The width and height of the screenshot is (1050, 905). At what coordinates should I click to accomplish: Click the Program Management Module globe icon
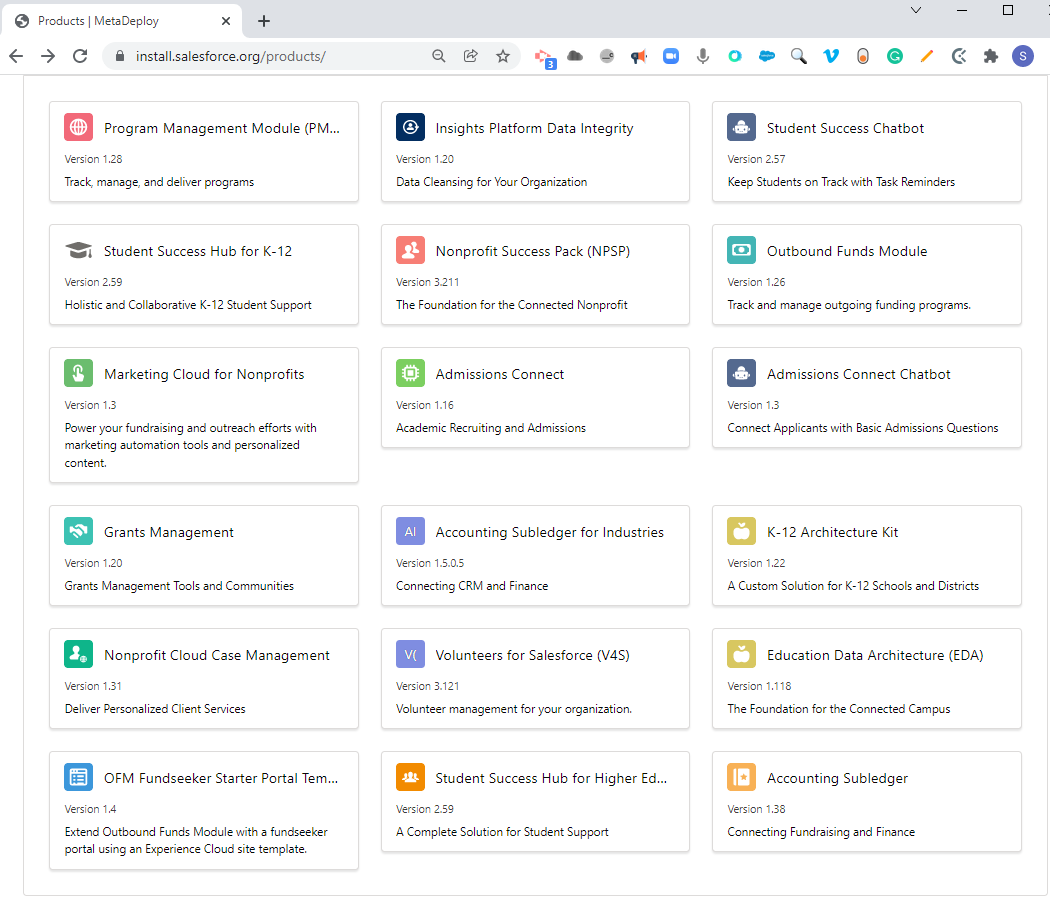point(78,127)
